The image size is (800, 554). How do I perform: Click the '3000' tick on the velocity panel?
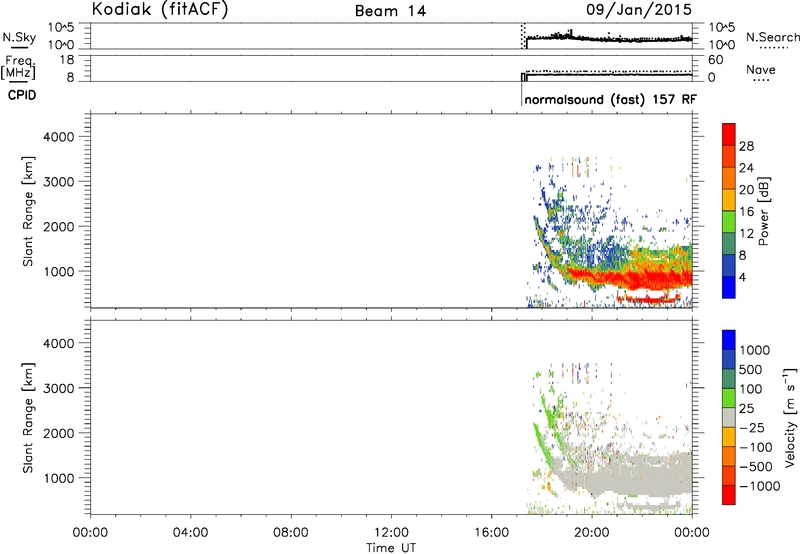(58, 388)
